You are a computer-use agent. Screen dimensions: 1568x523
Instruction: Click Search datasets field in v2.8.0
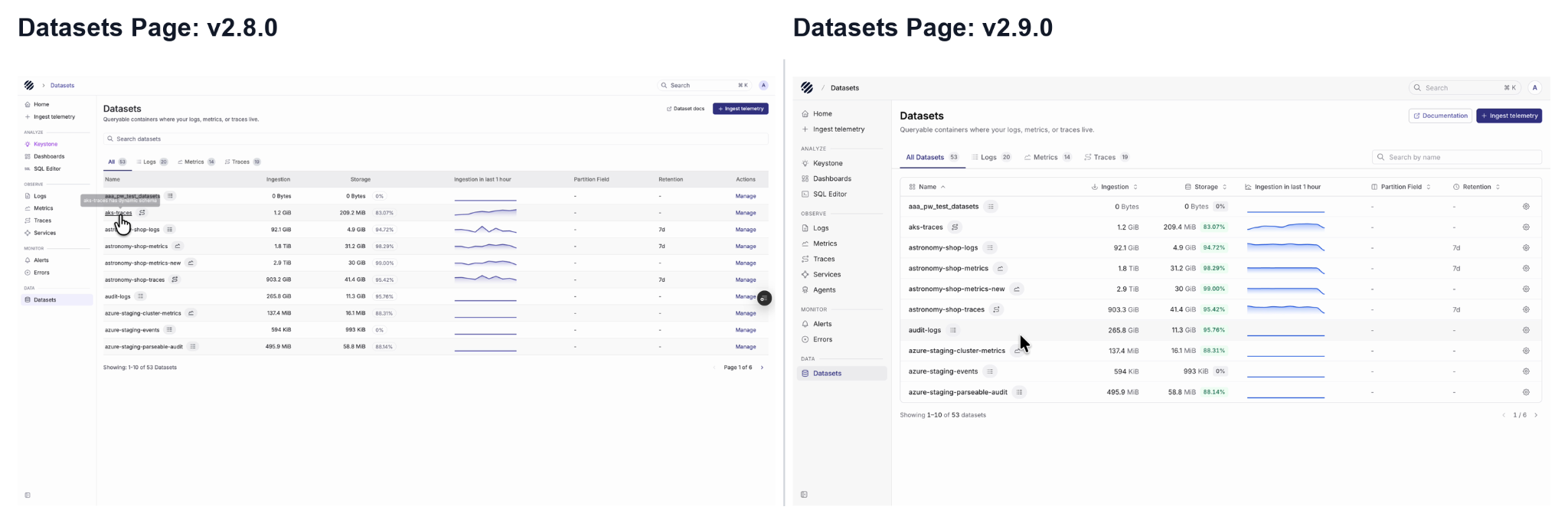tap(436, 139)
